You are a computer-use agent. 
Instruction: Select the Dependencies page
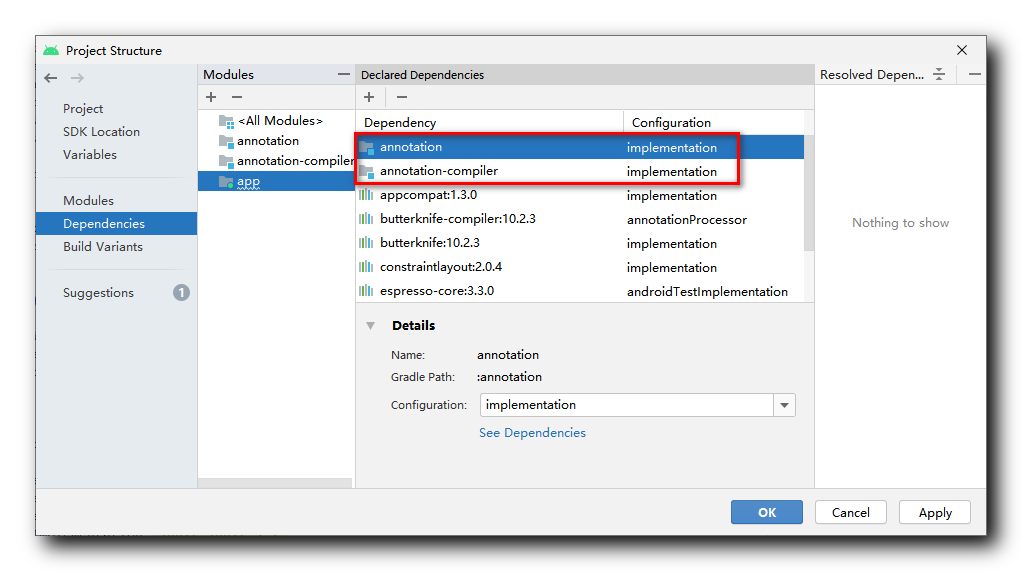click(x=117, y=224)
